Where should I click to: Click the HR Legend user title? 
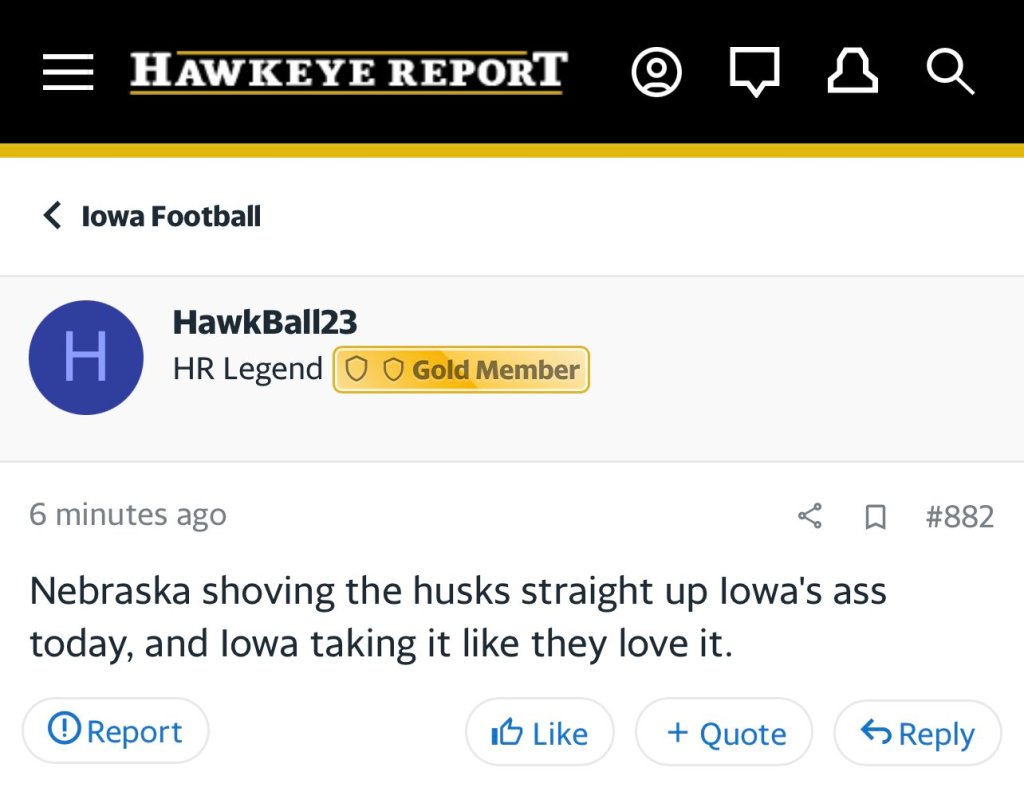[x=247, y=370]
